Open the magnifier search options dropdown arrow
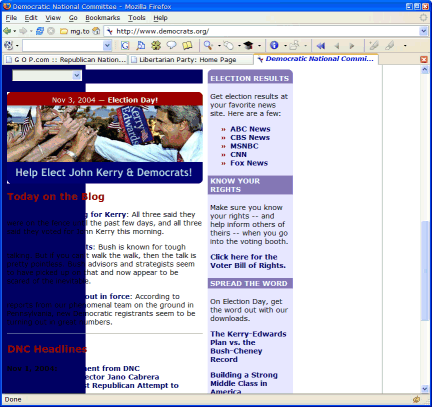432x407 pixels. 219,46
